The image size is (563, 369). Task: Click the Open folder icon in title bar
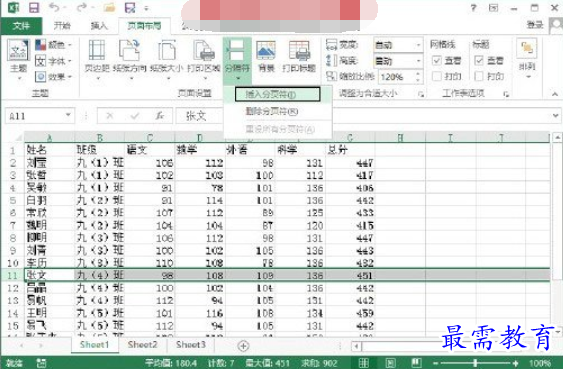pos(109,8)
